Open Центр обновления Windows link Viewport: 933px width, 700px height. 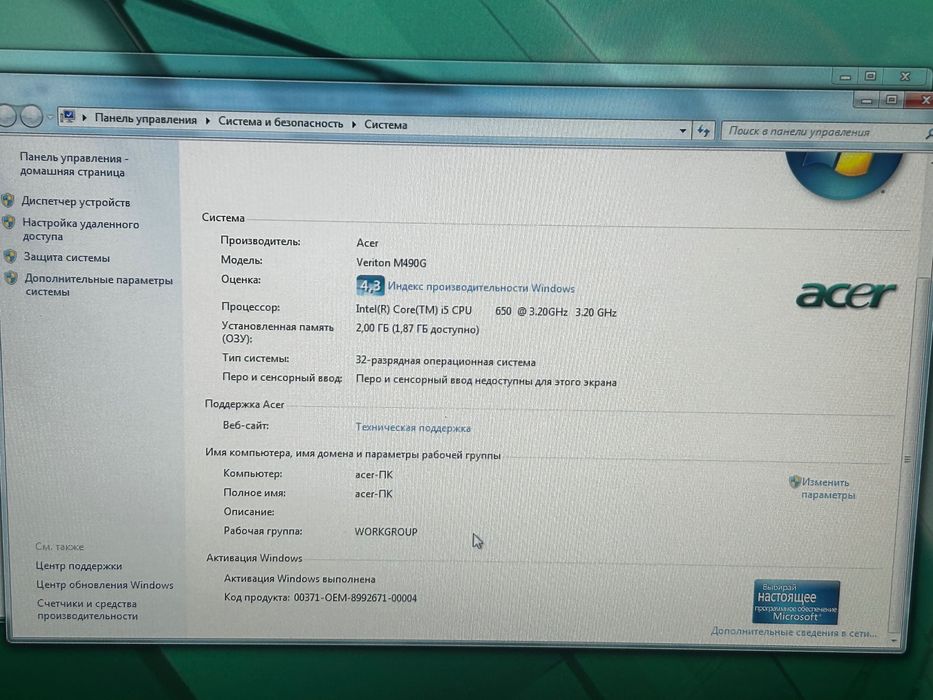click(x=105, y=585)
